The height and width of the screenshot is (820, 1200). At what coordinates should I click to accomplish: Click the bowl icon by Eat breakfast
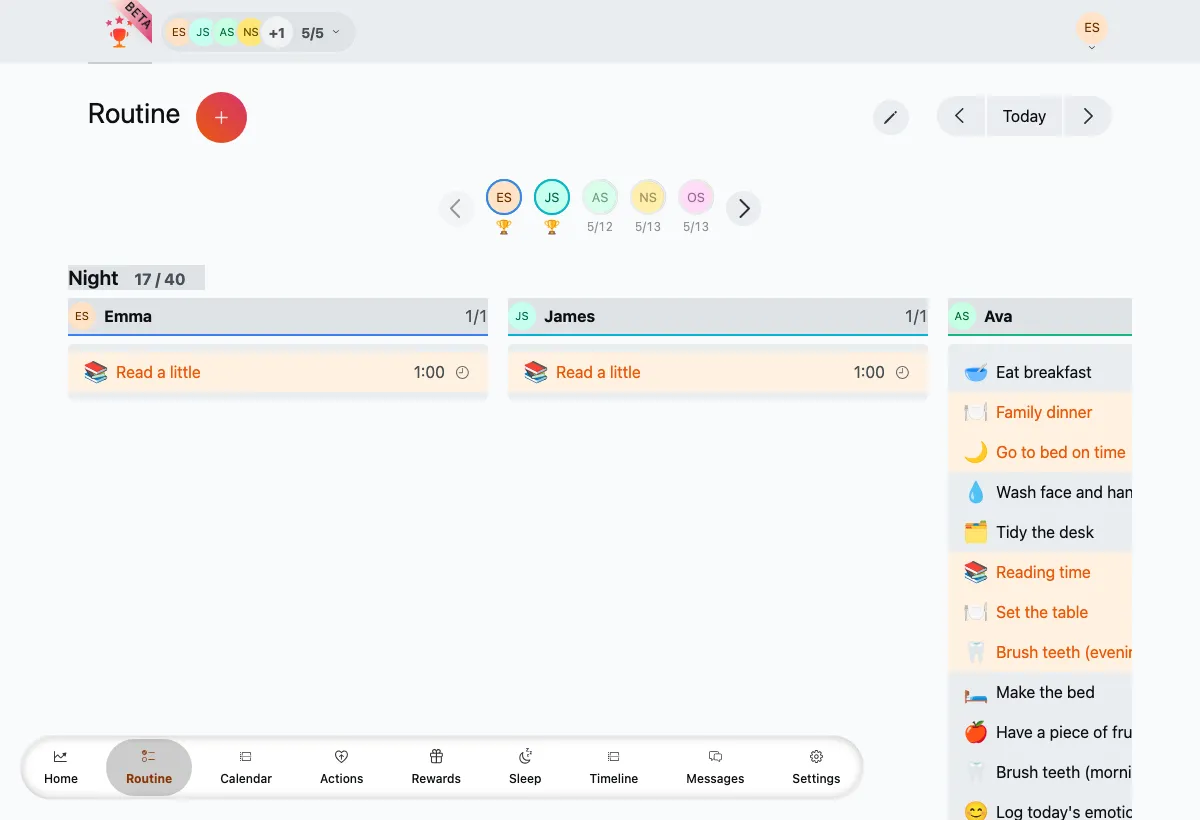point(976,372)
